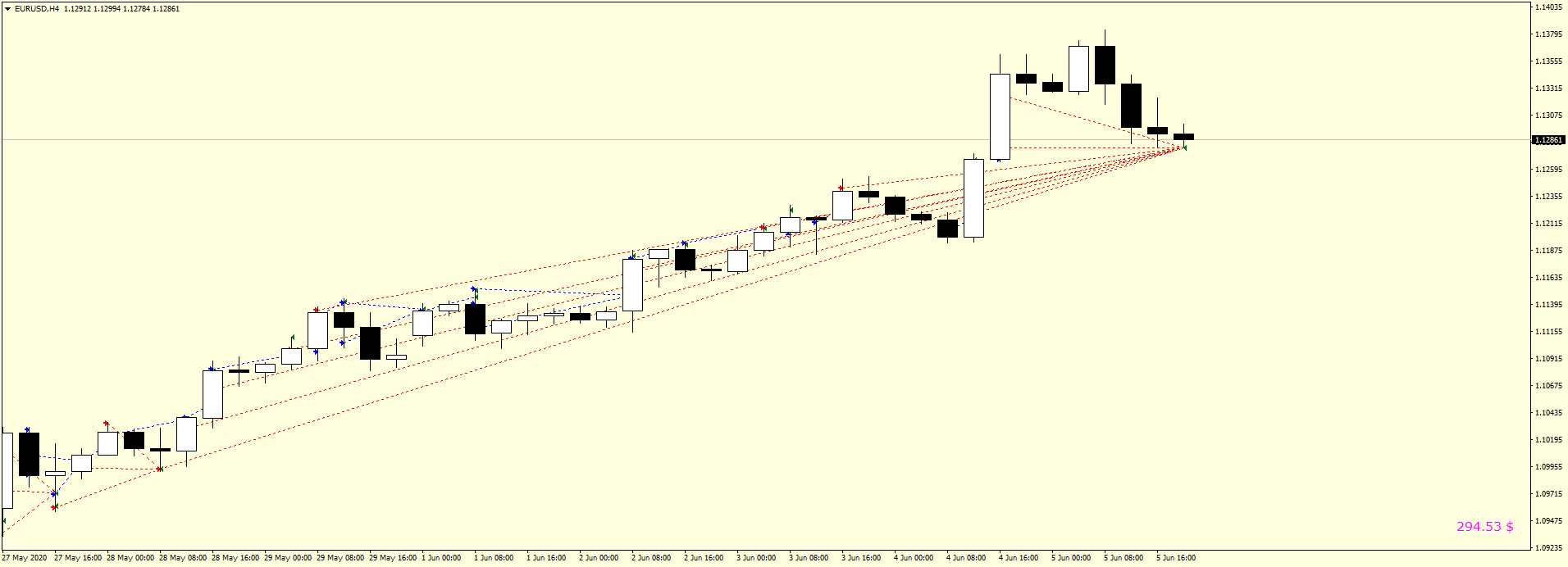Image resolution: width=1568 pixels, height=567 pixels.
Task: Click the 3 Jun 16:00 time label
Action: pos(861,558)
